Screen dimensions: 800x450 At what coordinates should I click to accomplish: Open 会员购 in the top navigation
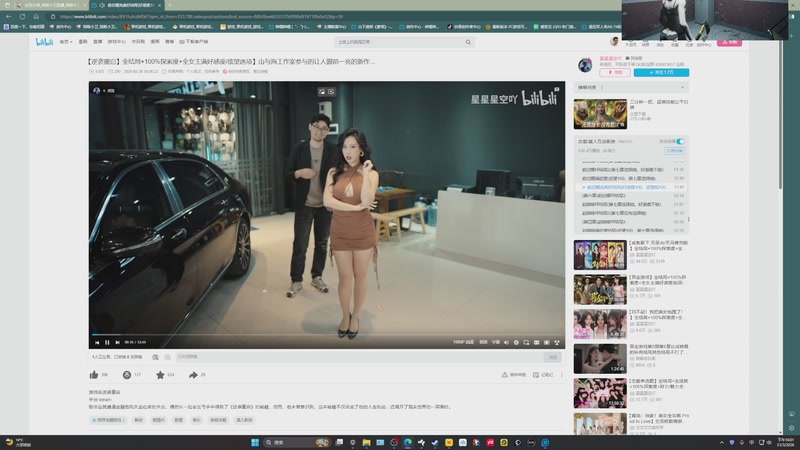coord(138,42)
